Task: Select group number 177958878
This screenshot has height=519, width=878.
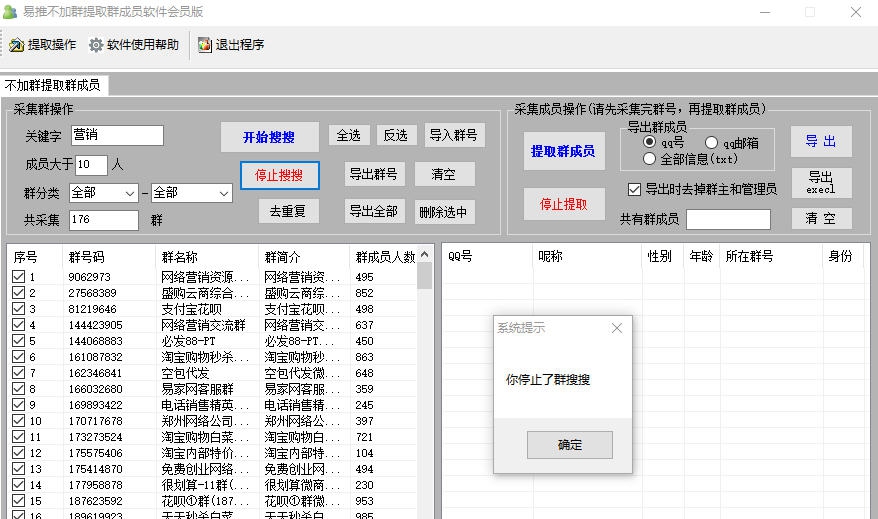Action: pos(95,485)
